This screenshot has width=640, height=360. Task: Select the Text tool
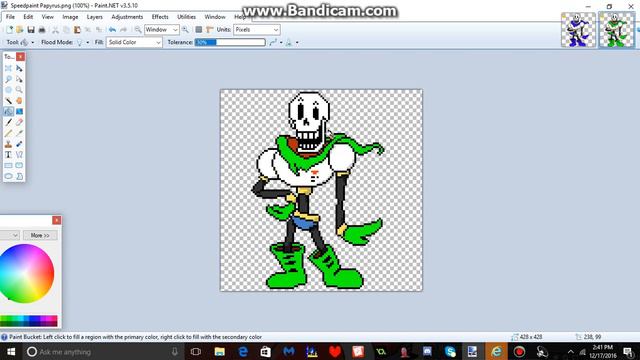(x=8, y=154)
